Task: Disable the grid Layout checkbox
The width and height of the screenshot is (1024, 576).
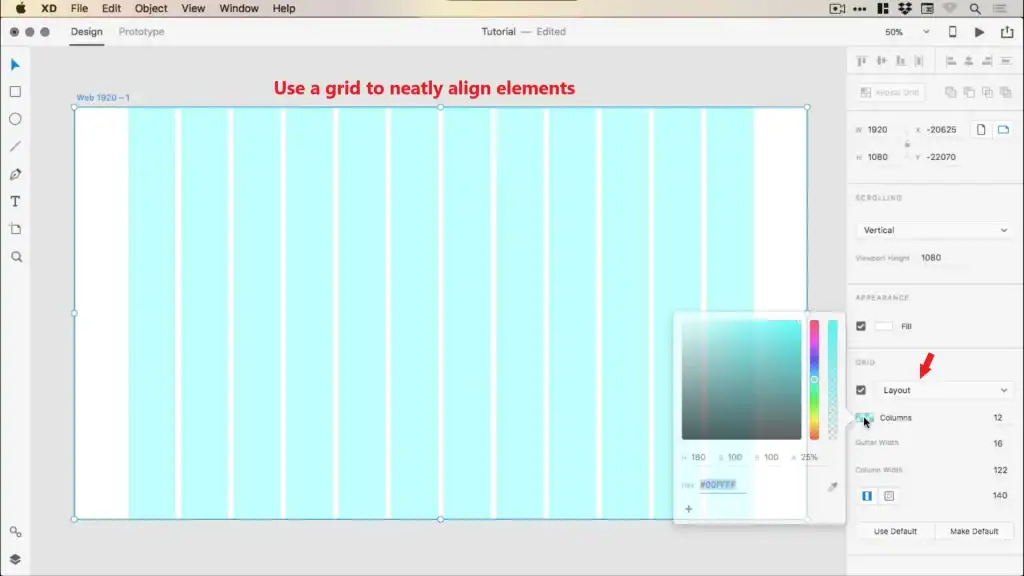Action: pyautogui.click(x=861, y=390)
